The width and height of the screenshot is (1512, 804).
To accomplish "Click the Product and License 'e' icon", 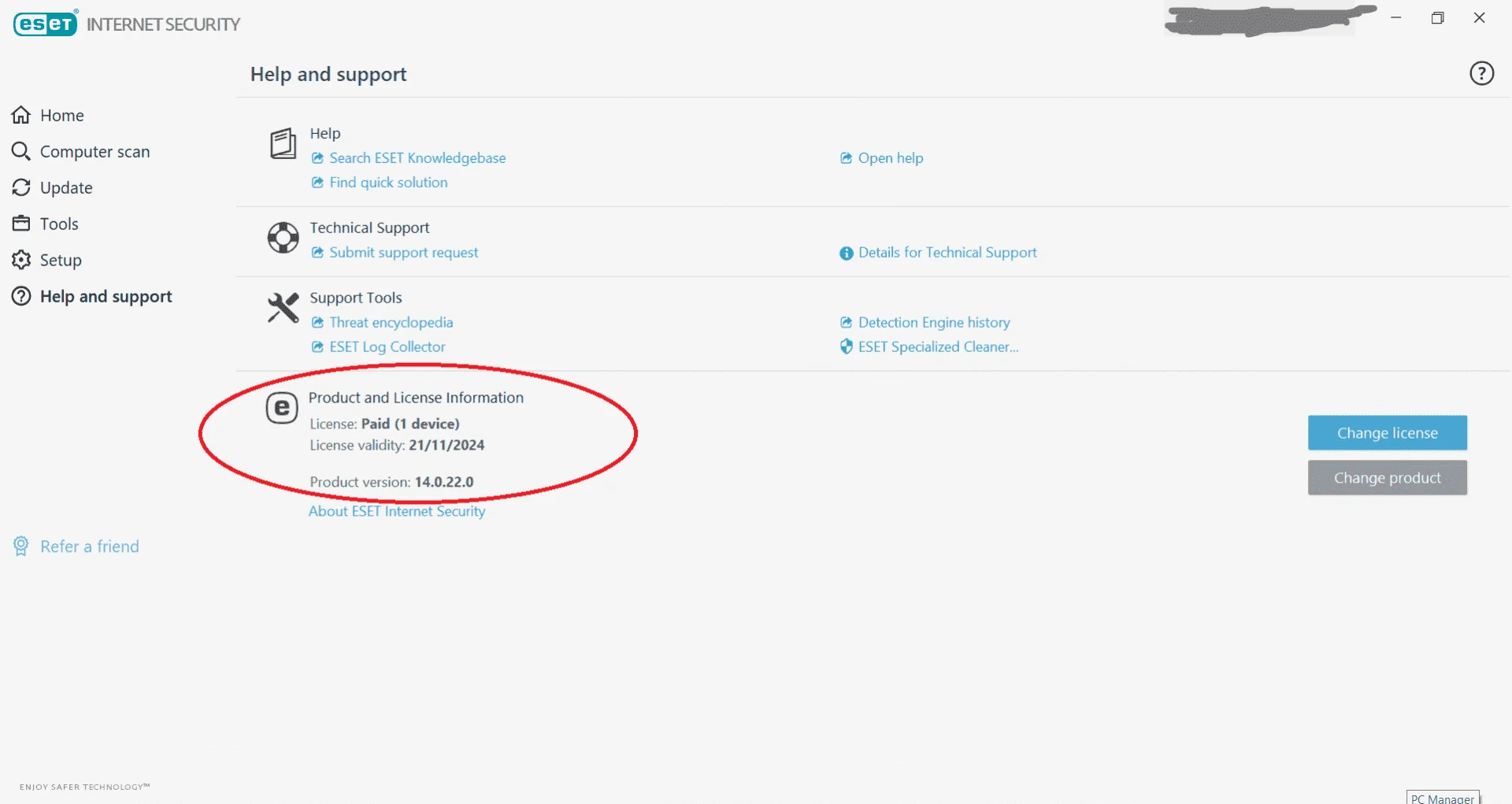I will [282, 408].
